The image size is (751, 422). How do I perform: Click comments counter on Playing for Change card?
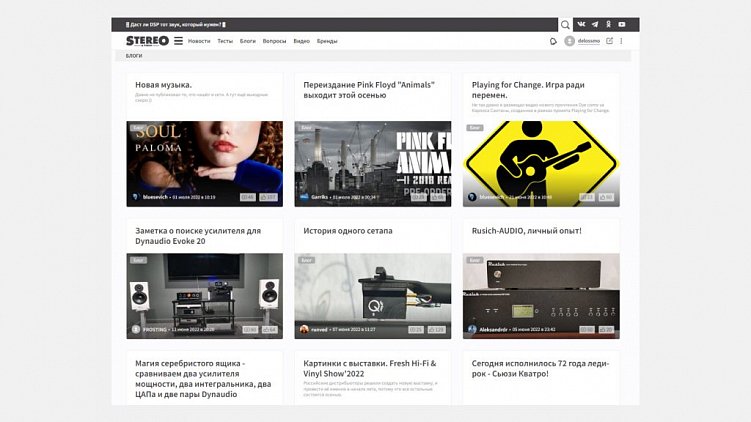point(587,197)
